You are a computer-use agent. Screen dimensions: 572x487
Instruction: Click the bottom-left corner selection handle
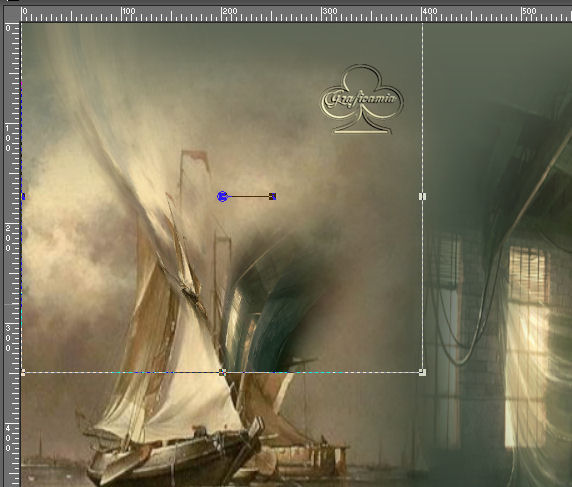(23, 372)
